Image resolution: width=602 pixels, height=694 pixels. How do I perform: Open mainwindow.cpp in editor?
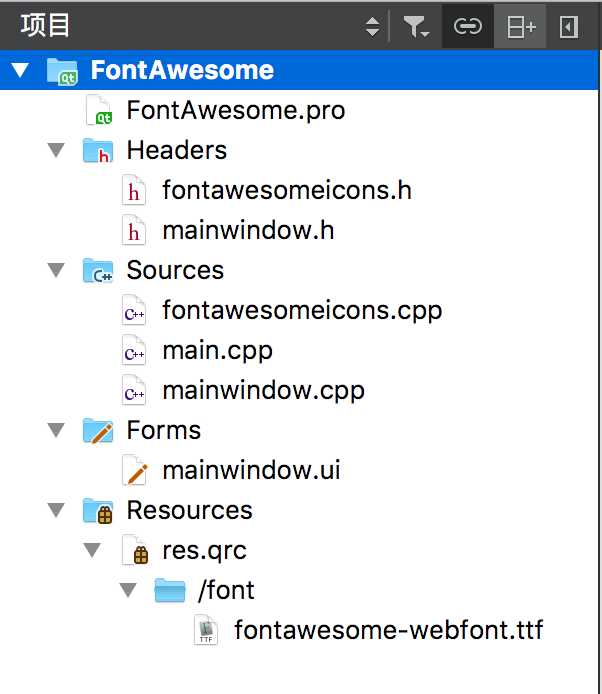(x=263, y=390)
